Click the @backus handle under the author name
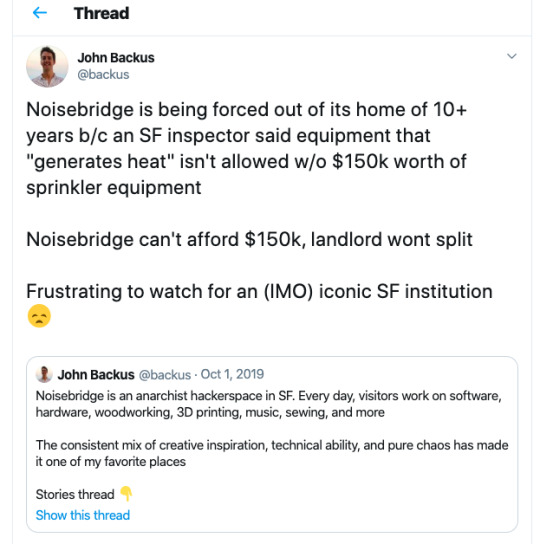Viewport: 540px width, 544px height. pyautogui.click(x=103, y=74)
